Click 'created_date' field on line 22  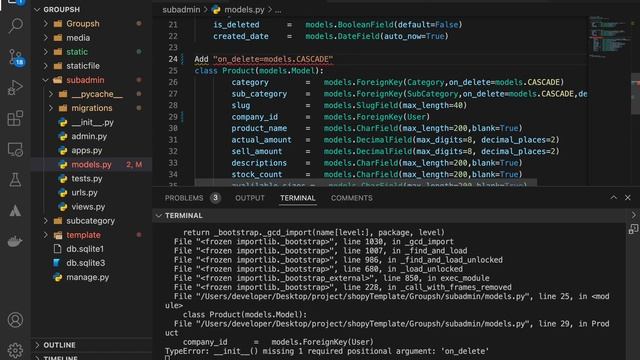pos(241,36)
